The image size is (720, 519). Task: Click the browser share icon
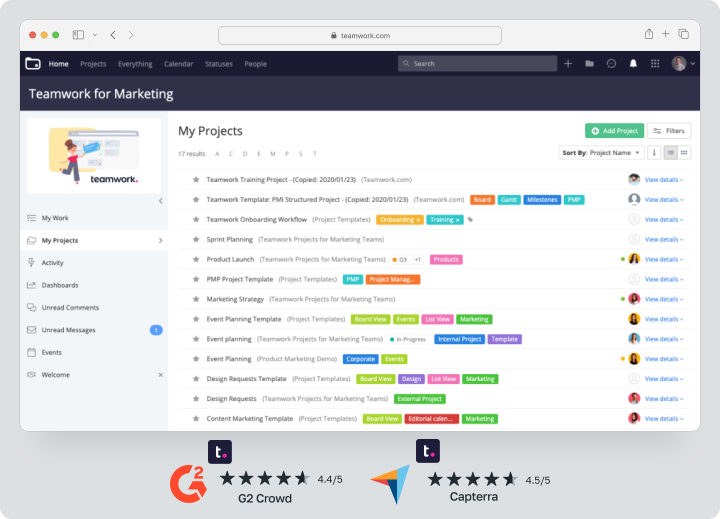[649, 34]
